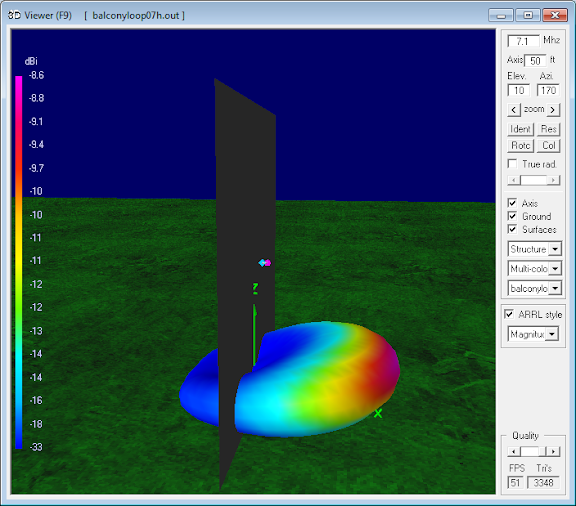The image size is (576, 506).
Task: Click the green Z axis label
Action: point(255,288)
